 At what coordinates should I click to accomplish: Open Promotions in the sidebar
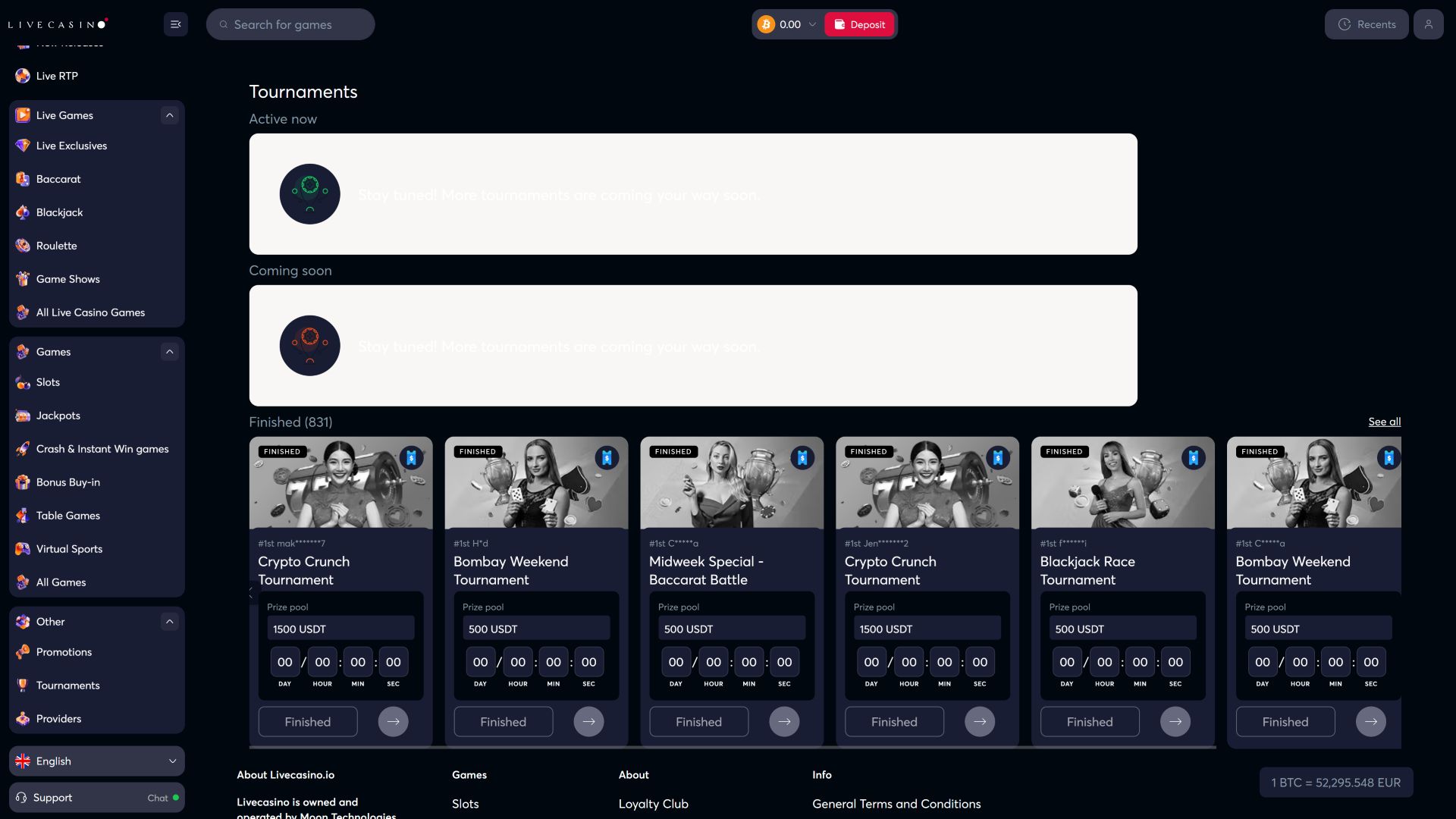pos(97,652)
